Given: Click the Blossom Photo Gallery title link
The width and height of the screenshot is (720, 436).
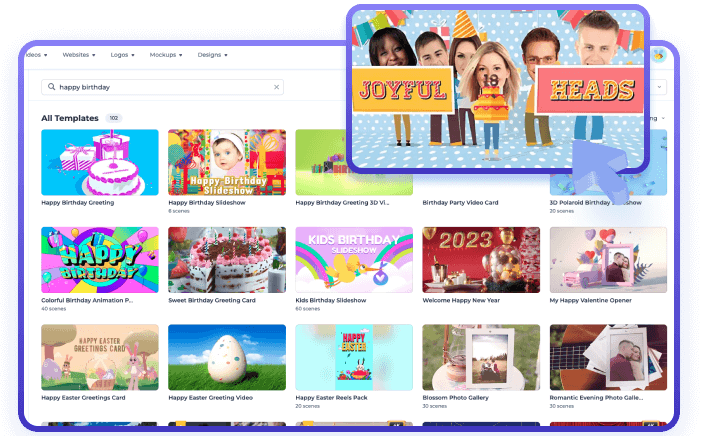Looking at the screenshot, I should pos(455,397).
